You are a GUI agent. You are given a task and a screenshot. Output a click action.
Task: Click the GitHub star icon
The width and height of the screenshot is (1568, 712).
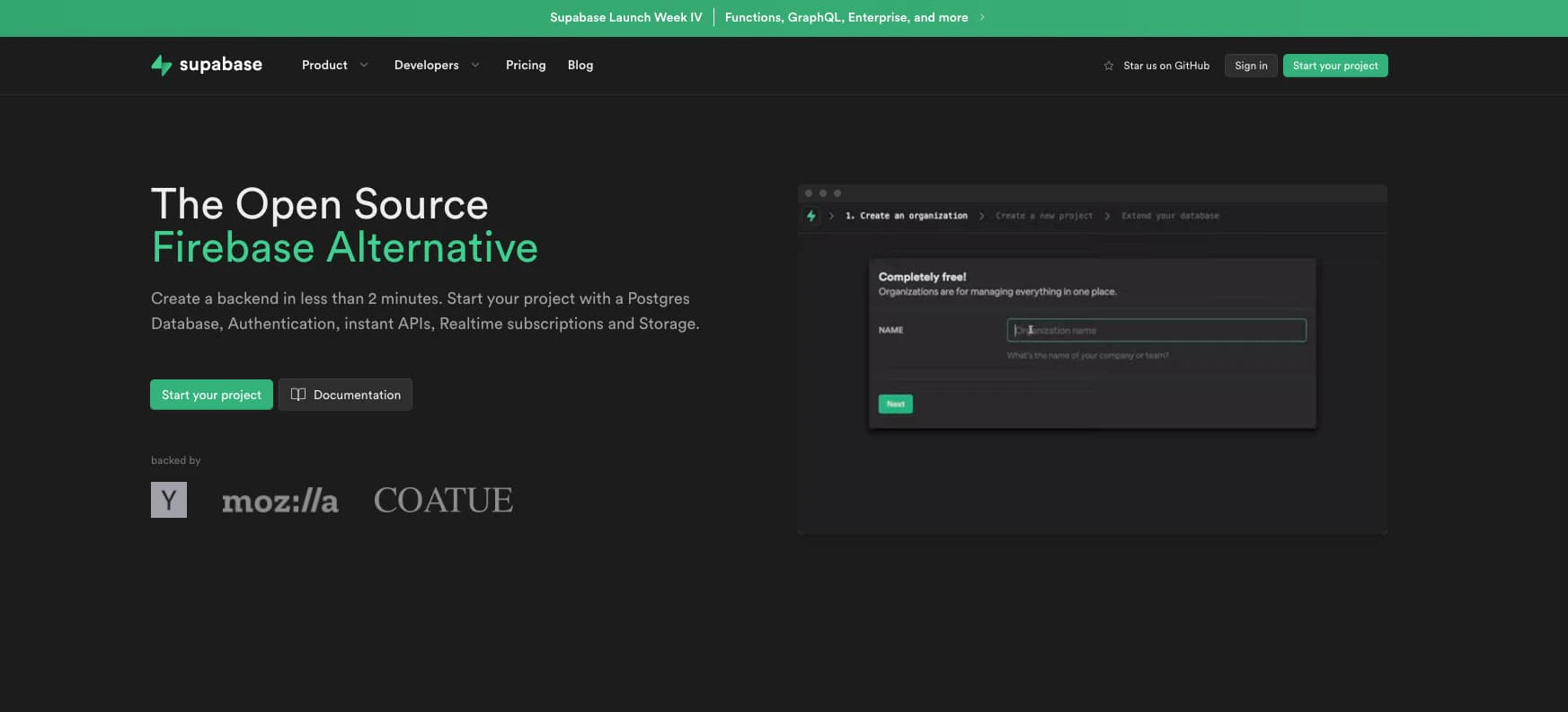tap(1108, 66)
